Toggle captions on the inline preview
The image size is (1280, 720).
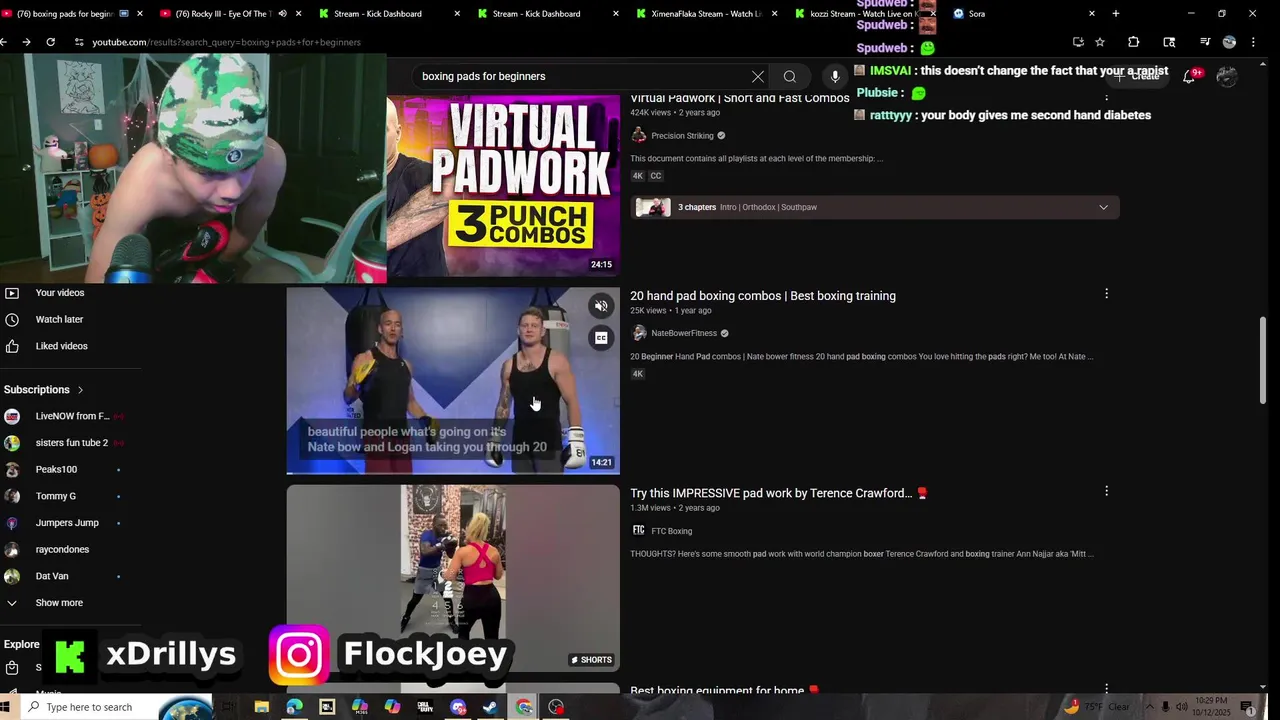pyautogui.click(x=601, y=338)
